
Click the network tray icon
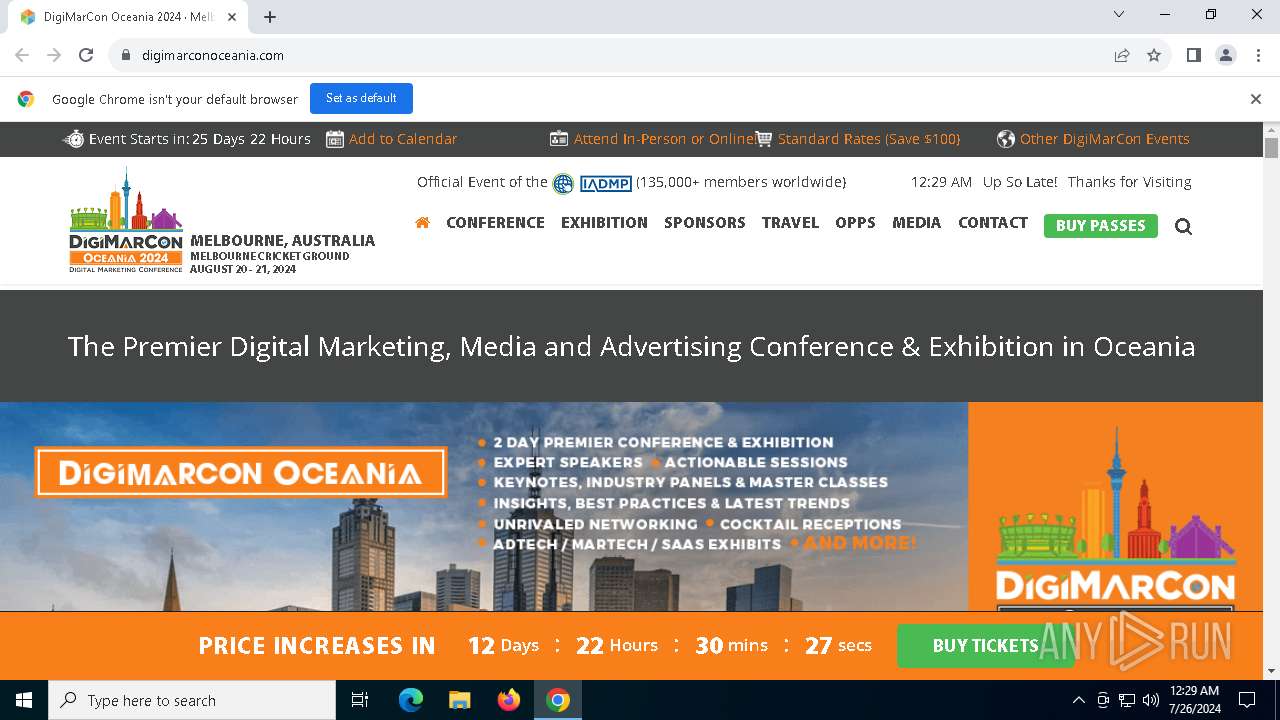click(x=1127, y=700)
